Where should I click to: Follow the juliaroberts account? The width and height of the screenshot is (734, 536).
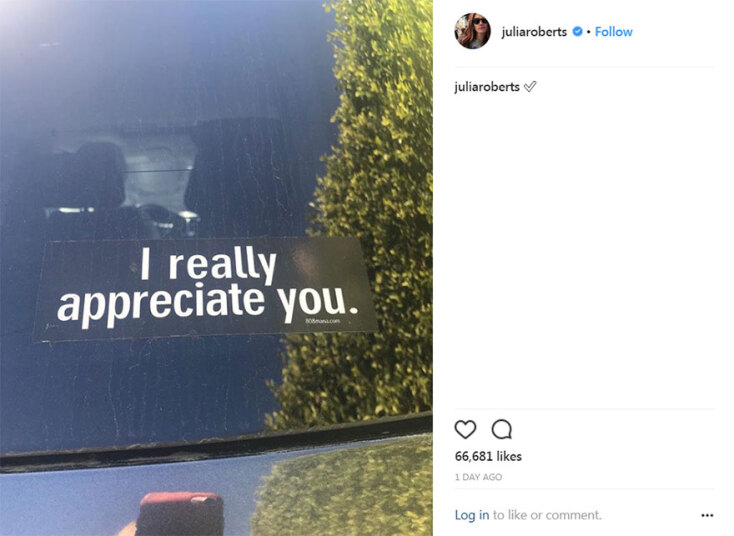tap(613, 32)
